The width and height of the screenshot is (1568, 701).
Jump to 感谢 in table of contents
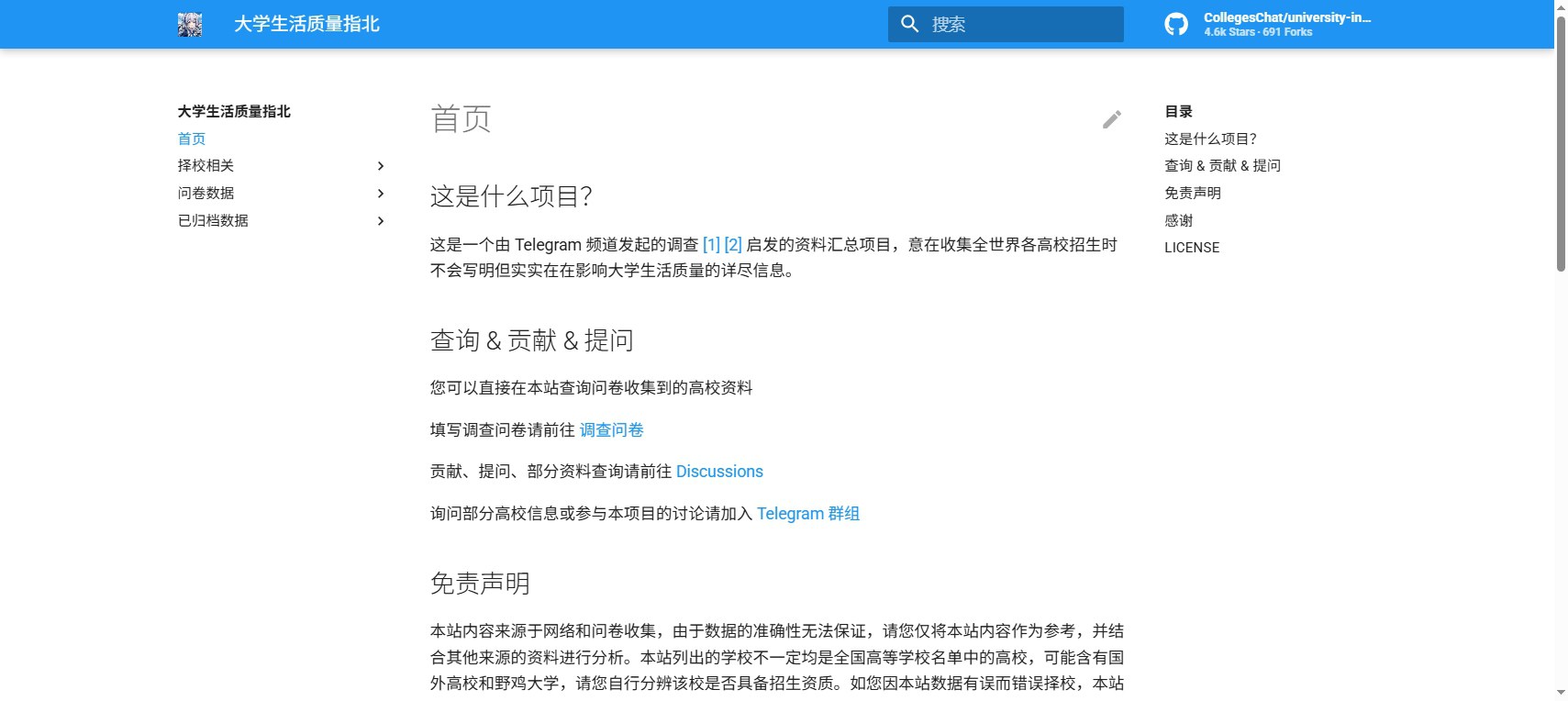1179,221
